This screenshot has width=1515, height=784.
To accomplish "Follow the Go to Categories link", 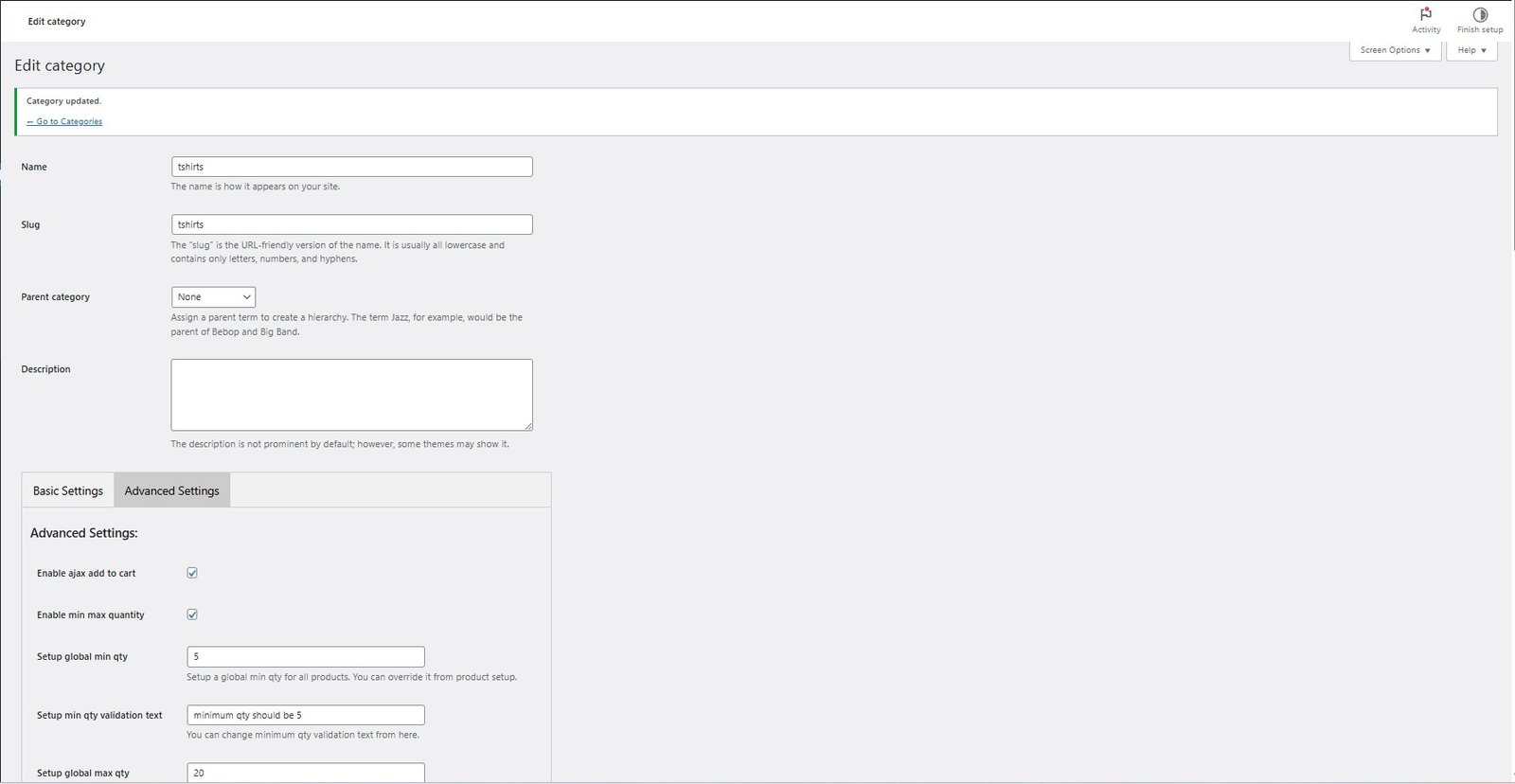I will click(x=64, y=121).
